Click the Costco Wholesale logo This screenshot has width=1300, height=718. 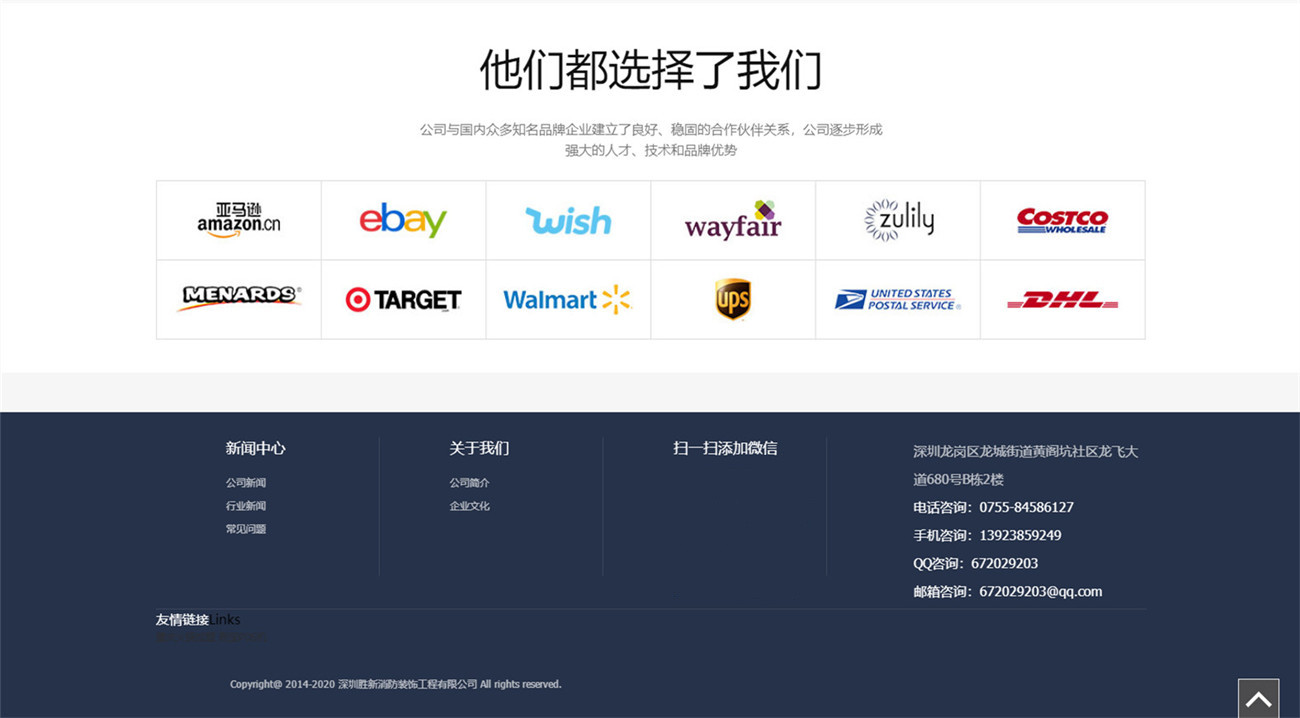(1062, 220)
